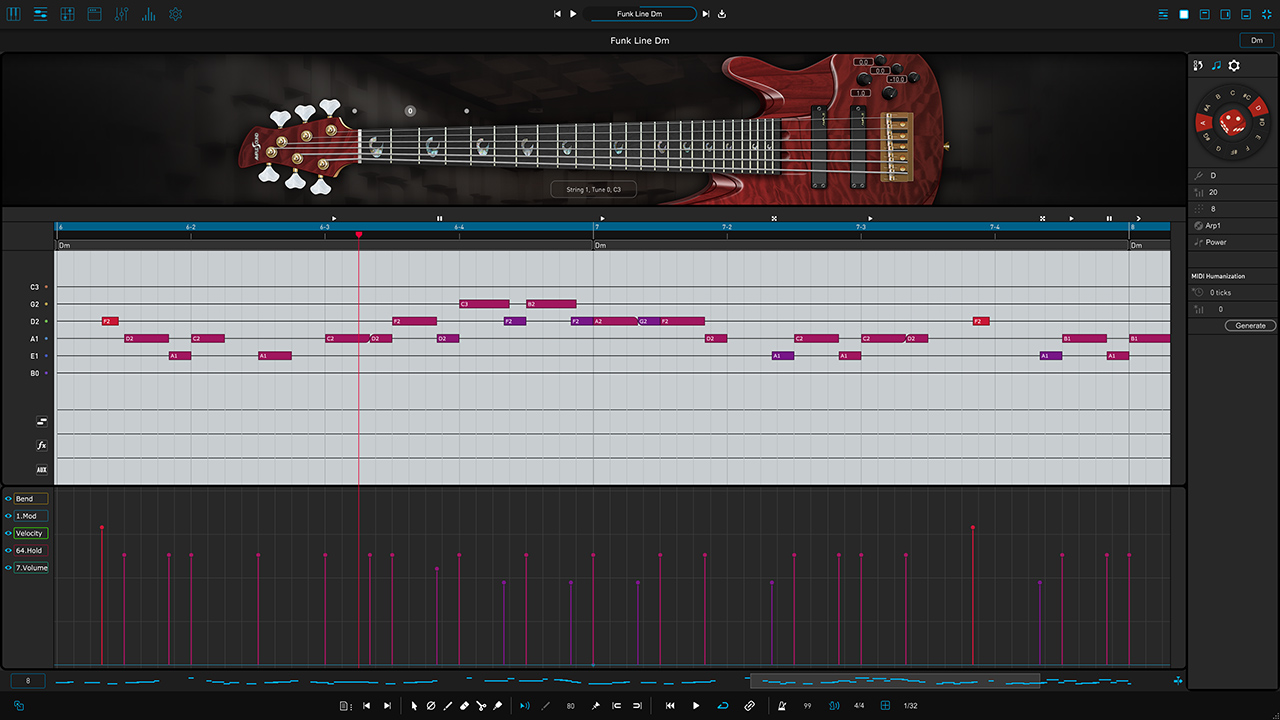Toggle the grid snap icon
1280x720 pixels.
(x=885, y=706)
